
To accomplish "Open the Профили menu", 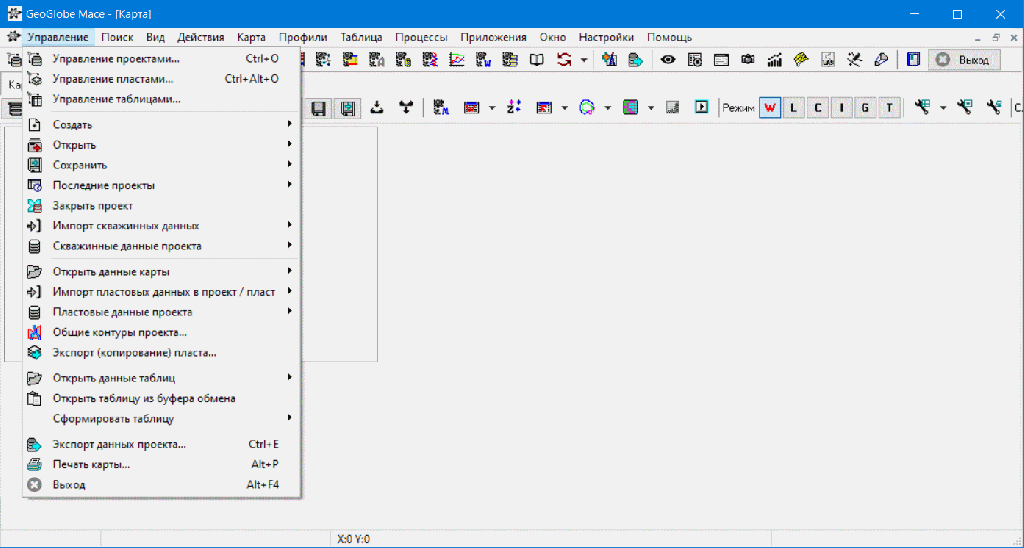I will tap(302, 37).
